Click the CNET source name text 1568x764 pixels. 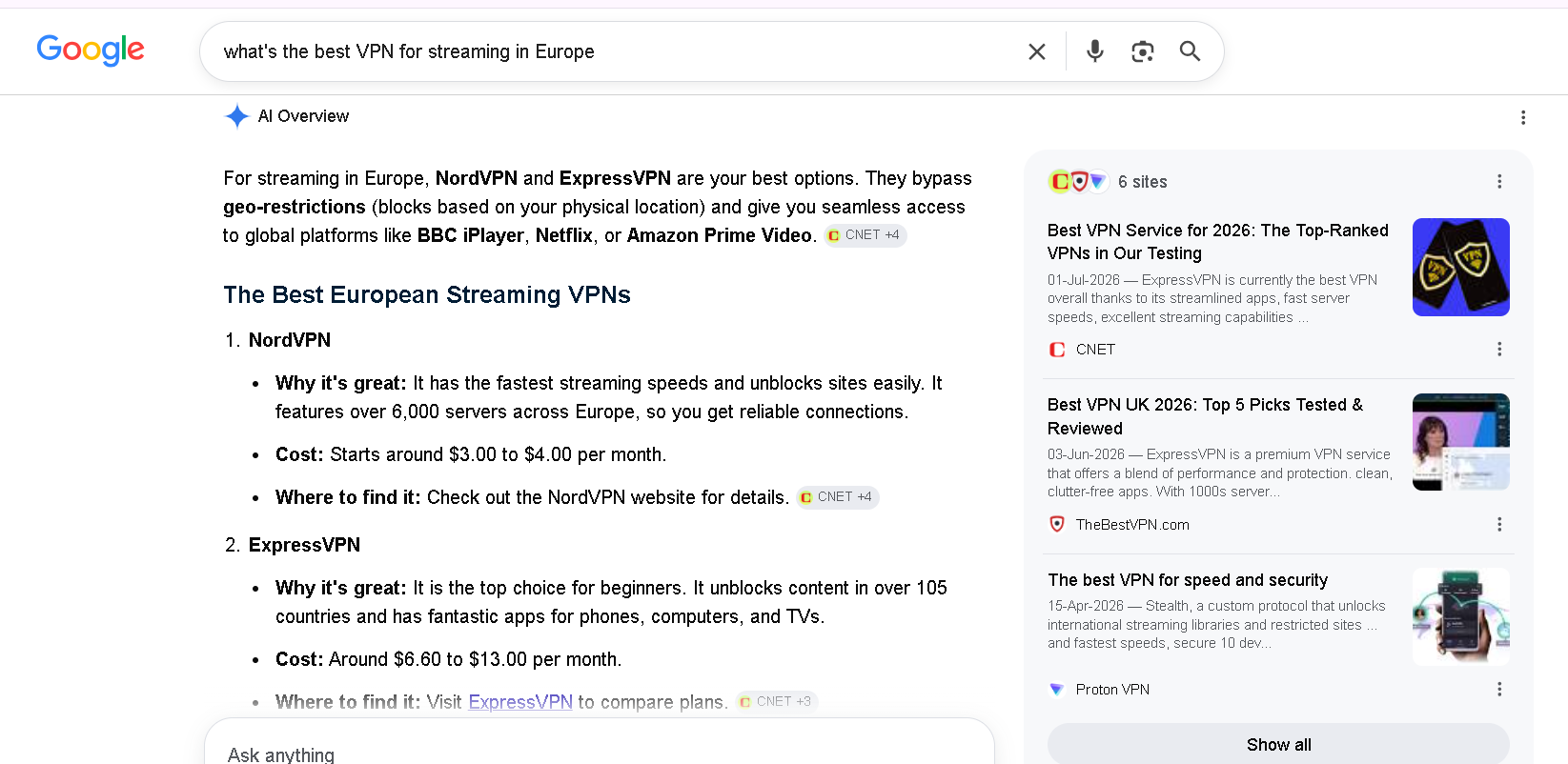tap(1095, 350)
